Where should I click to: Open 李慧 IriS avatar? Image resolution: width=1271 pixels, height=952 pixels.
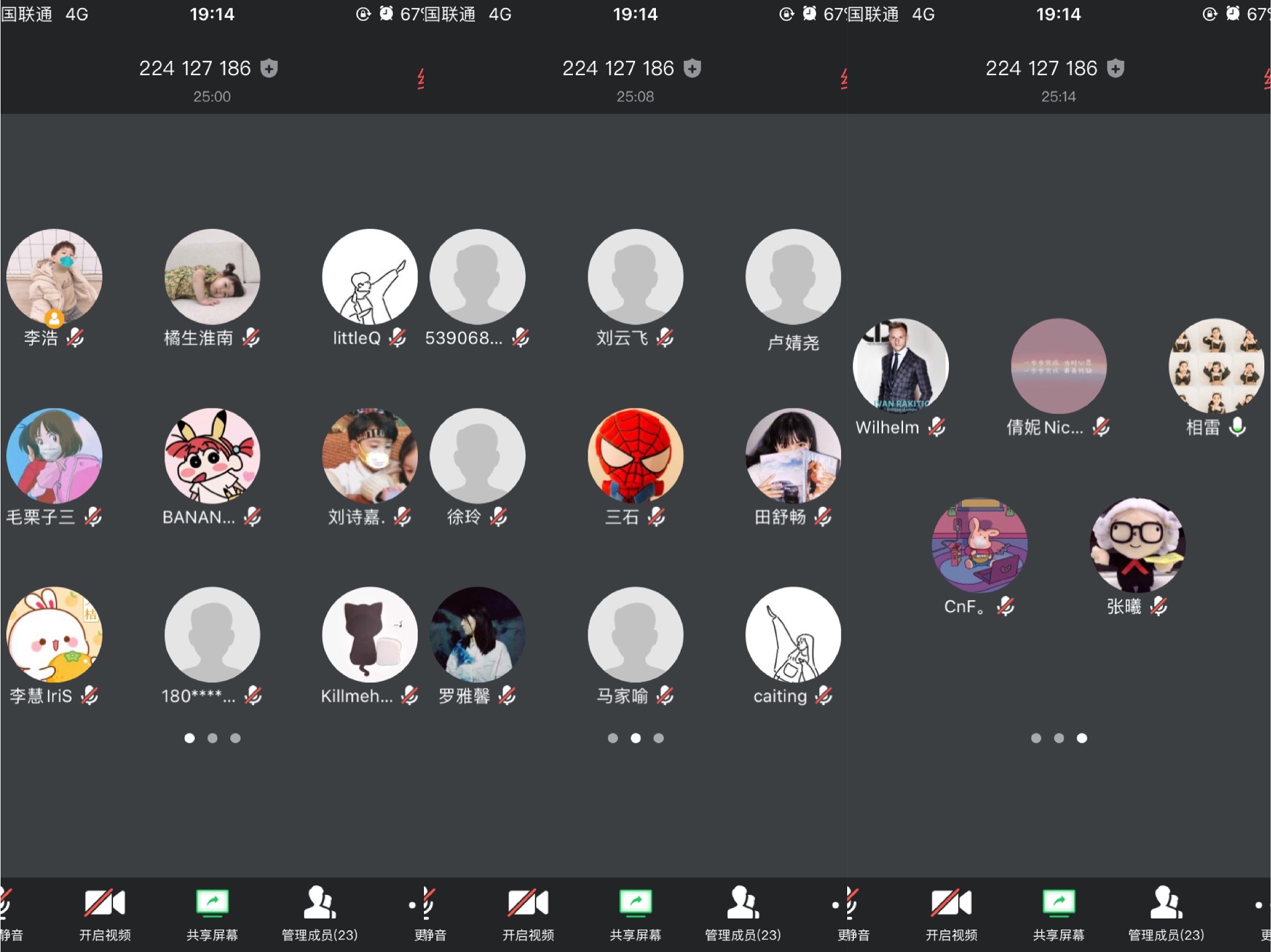(x=55, y=634)
